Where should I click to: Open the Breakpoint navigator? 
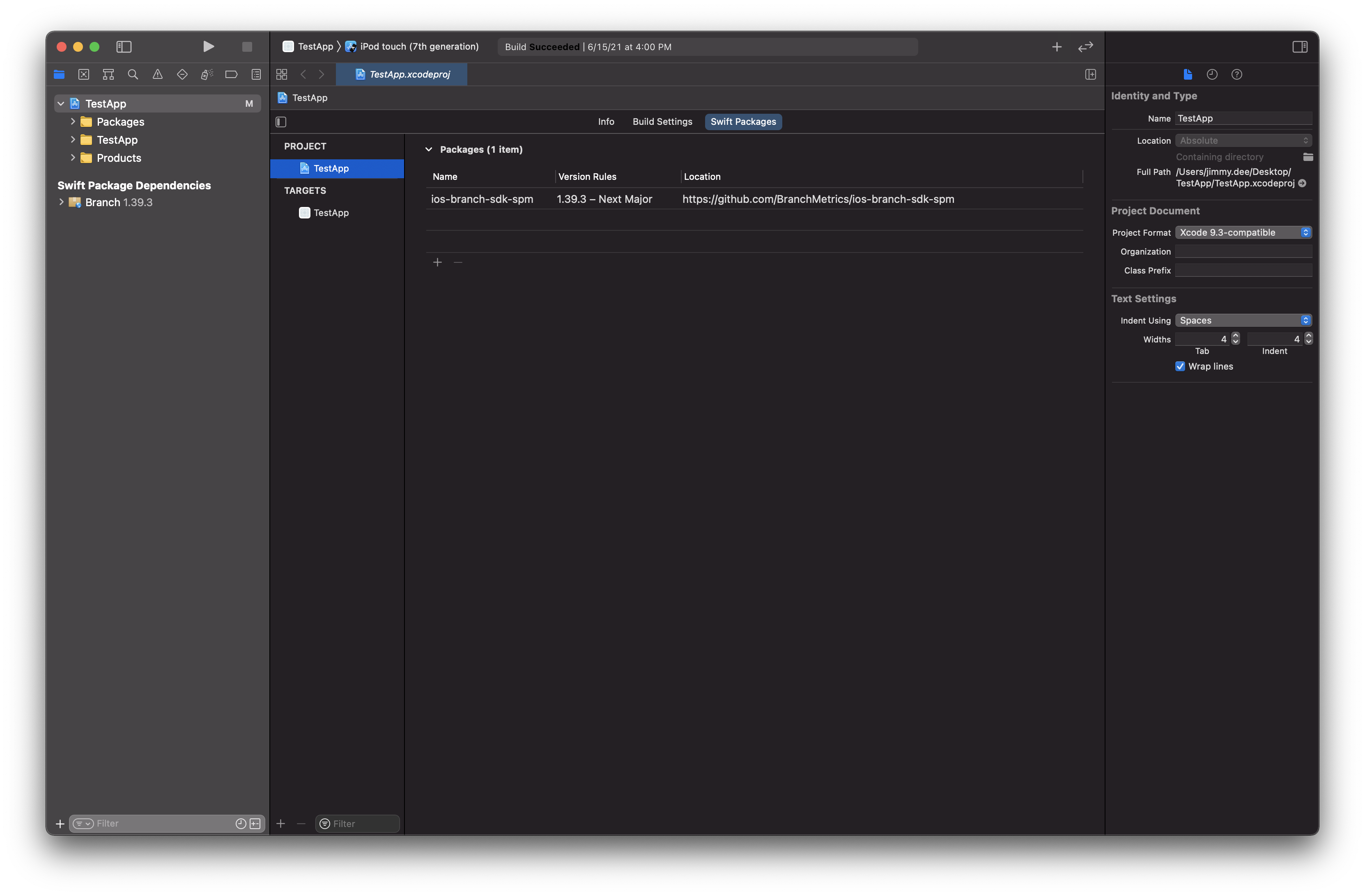pyautogui.click(x=232, y=74)
